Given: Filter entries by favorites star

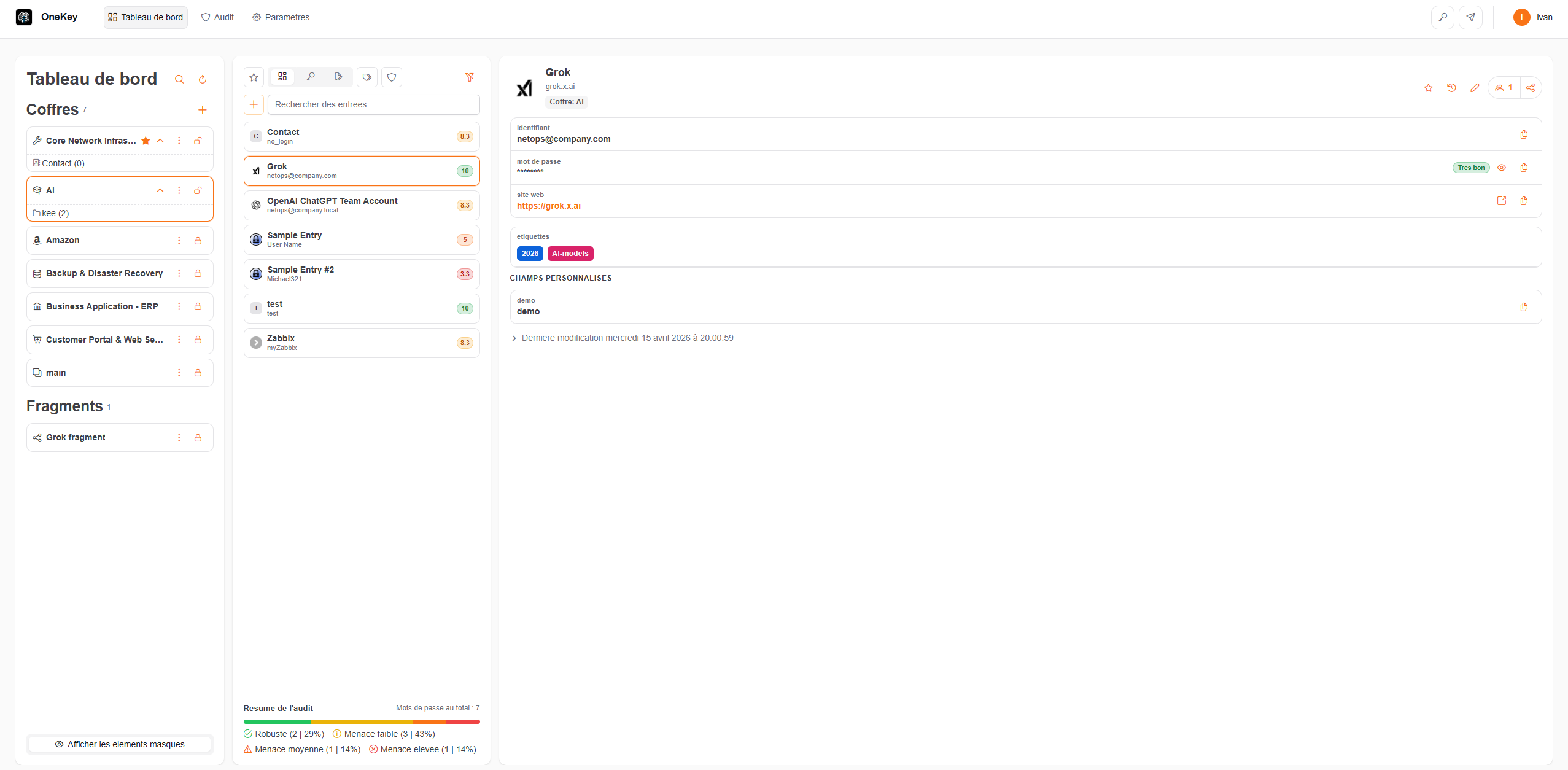Looking at the screenshot, I should point(254,77).
